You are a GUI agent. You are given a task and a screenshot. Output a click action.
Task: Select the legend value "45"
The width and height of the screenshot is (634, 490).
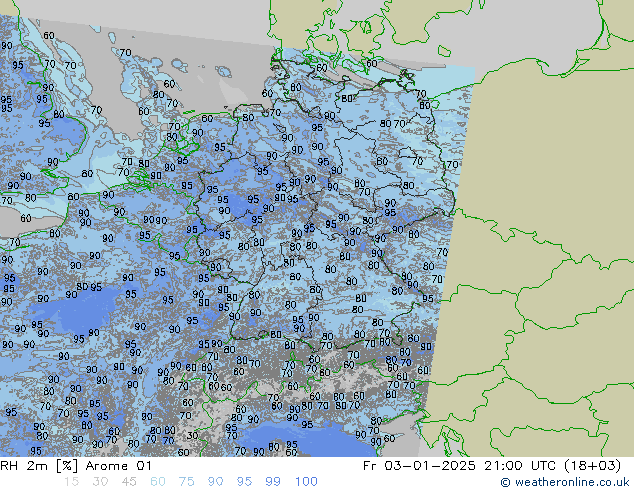(x=129, y=482)
